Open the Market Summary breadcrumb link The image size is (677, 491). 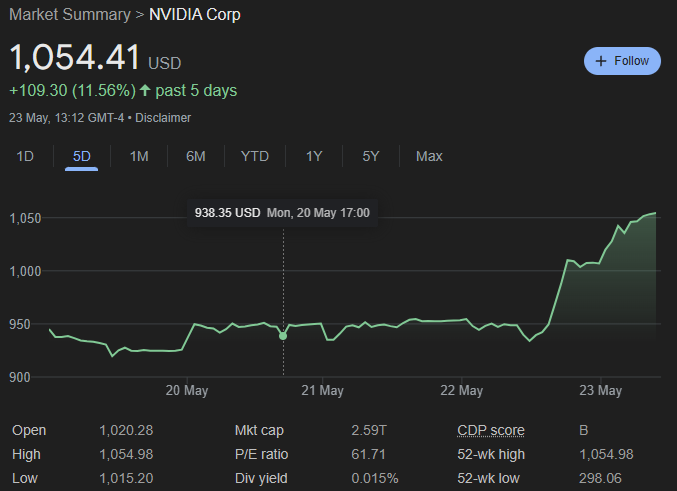[x=70, y=15]
